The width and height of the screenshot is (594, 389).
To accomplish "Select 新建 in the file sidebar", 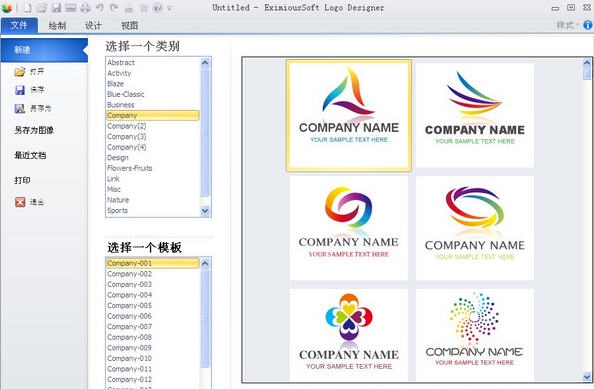I will 44,50.
